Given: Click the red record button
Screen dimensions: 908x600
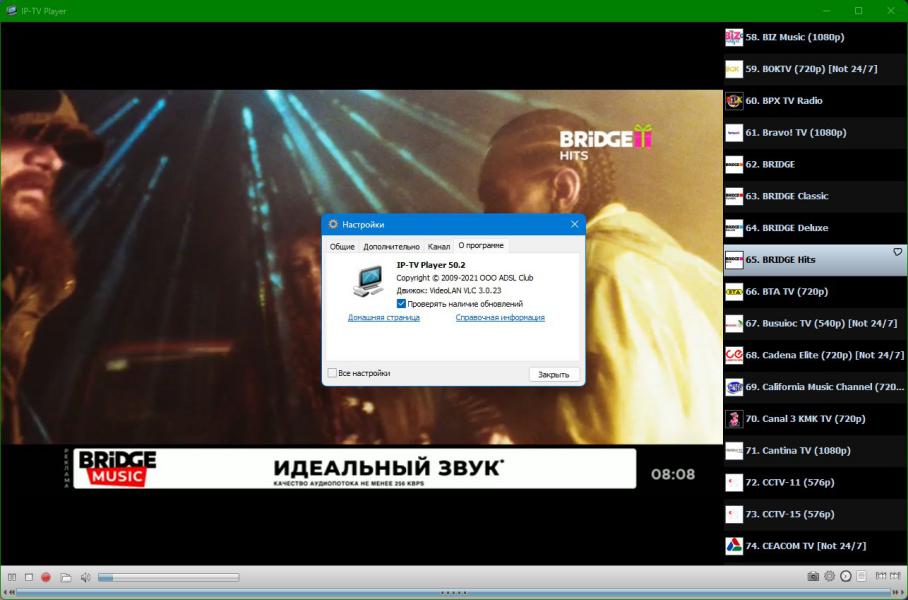Looking at the screenshot, I should (46, 577).
